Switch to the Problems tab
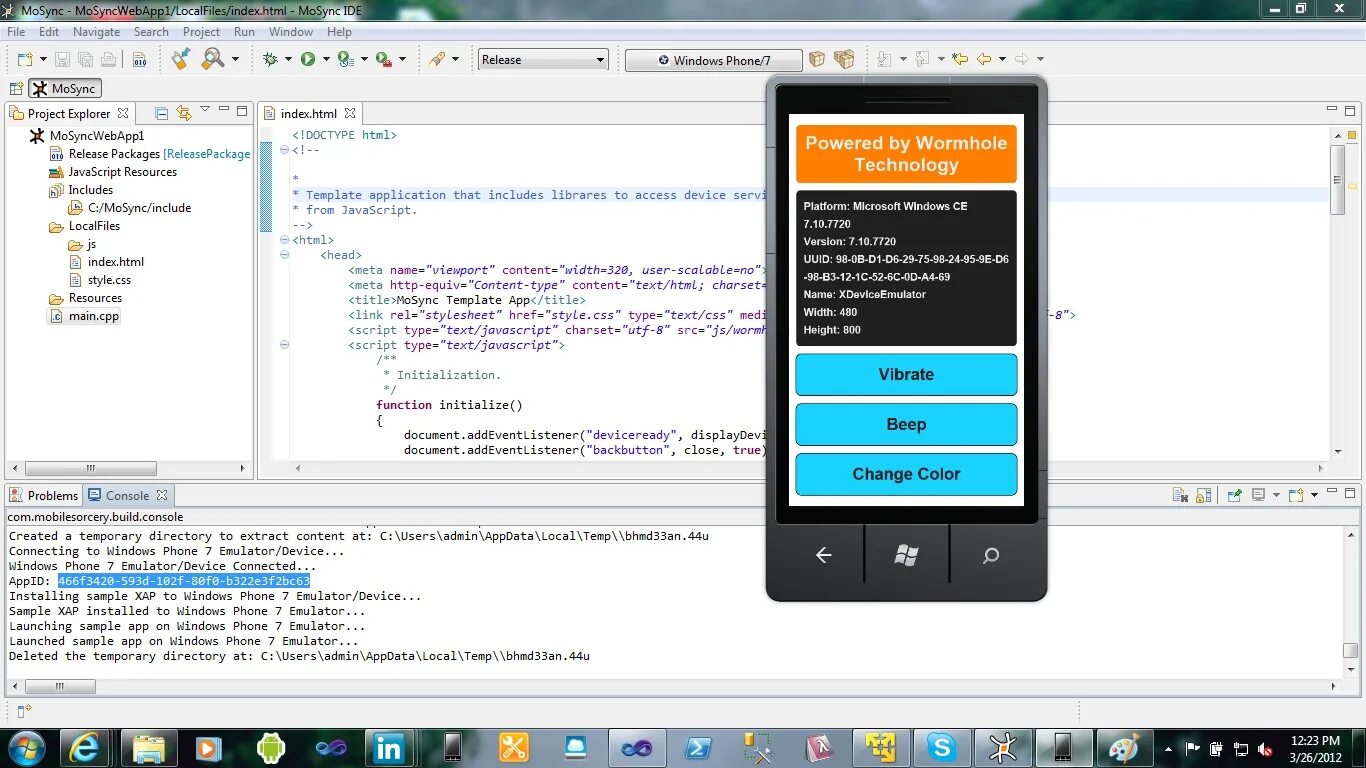The width and height of the screenshot is (1366, 768). [44, 495]
